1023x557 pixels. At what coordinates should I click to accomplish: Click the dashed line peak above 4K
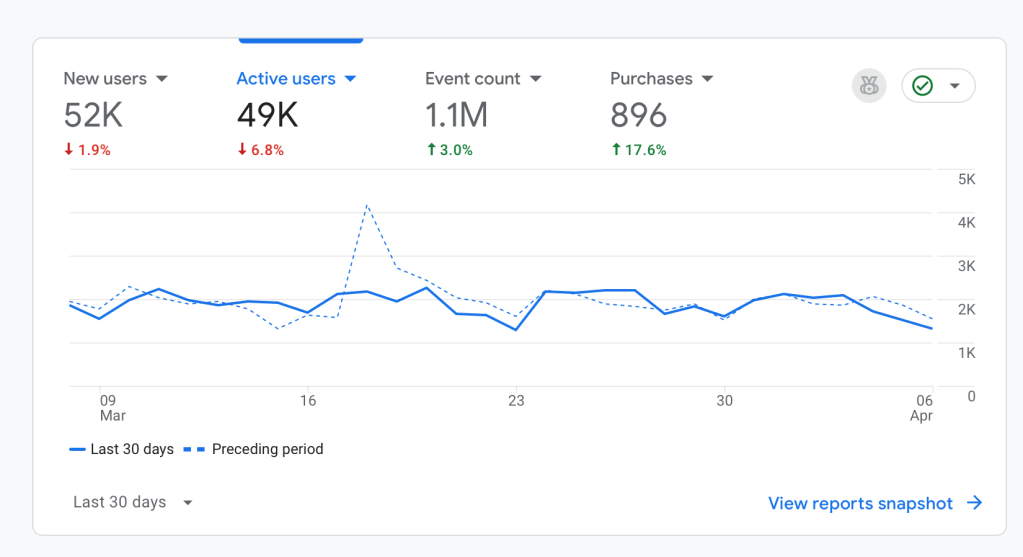tap(367, 205)
